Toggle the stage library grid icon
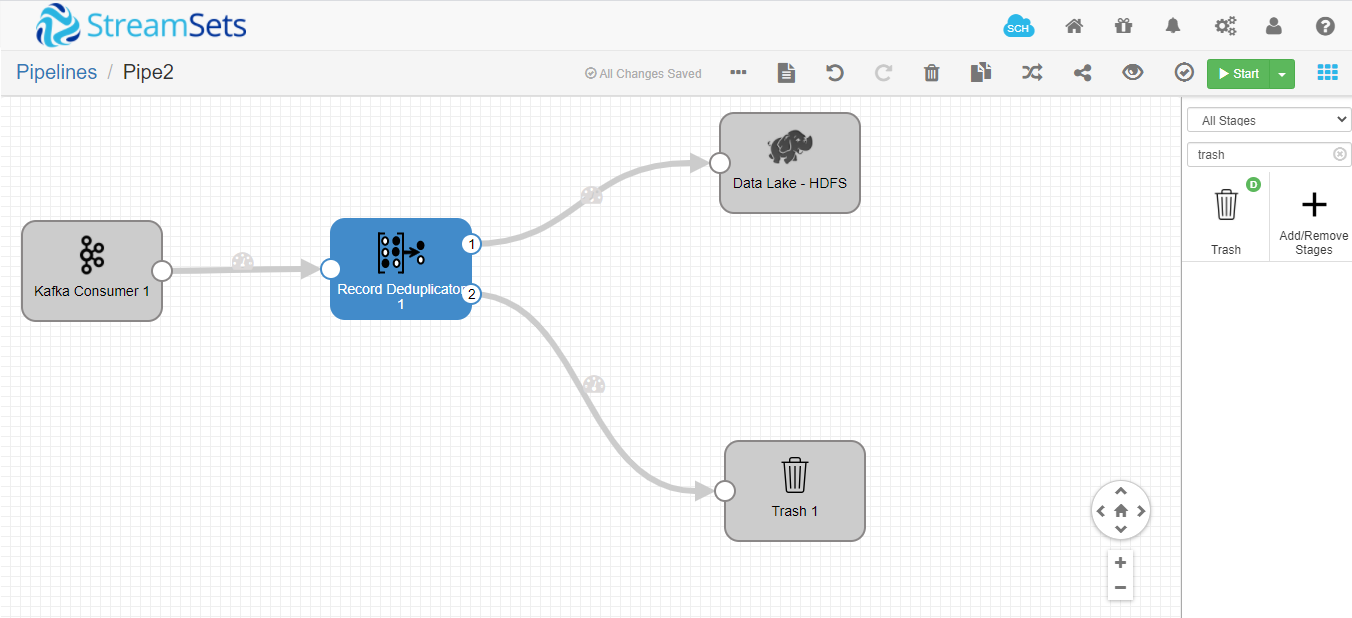The height and width of the screenshot is (618, 1352). pyautogui.click(x=1327, y=73)
